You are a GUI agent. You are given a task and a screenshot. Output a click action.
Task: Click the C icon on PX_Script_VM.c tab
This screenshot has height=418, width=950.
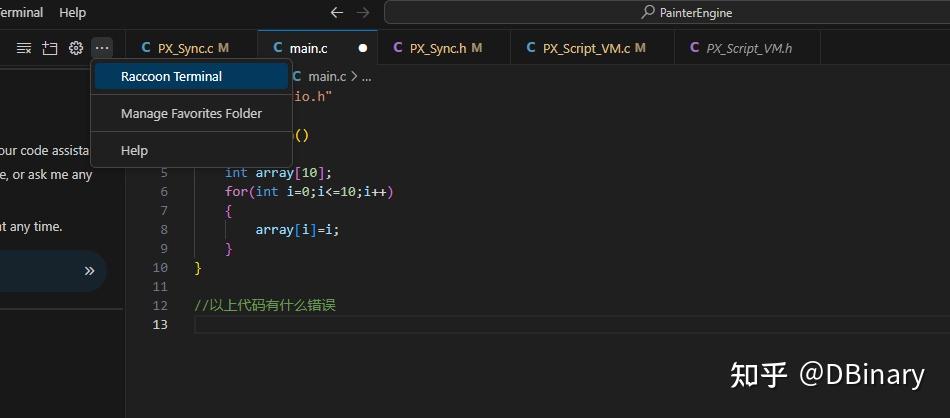[x=531, y=48]
